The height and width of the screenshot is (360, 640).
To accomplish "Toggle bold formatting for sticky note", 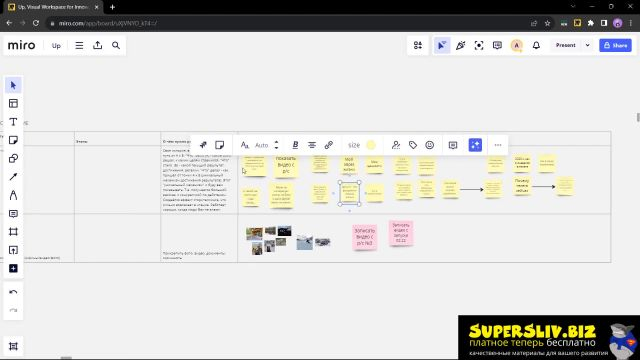I will (295, 145).
